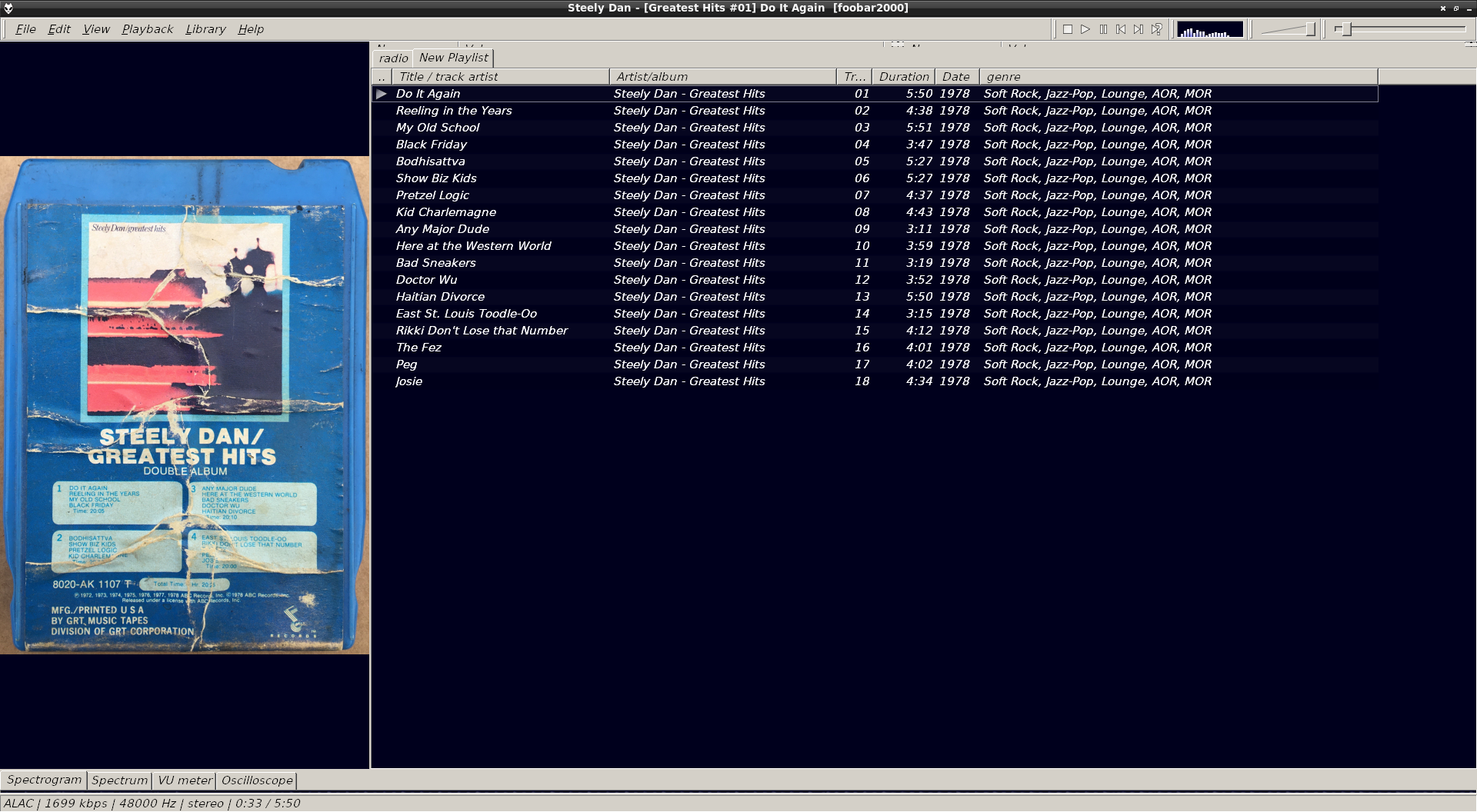The image size is (1477, 812).
Task: Open the VU meter tab
Action: [185, 780]
